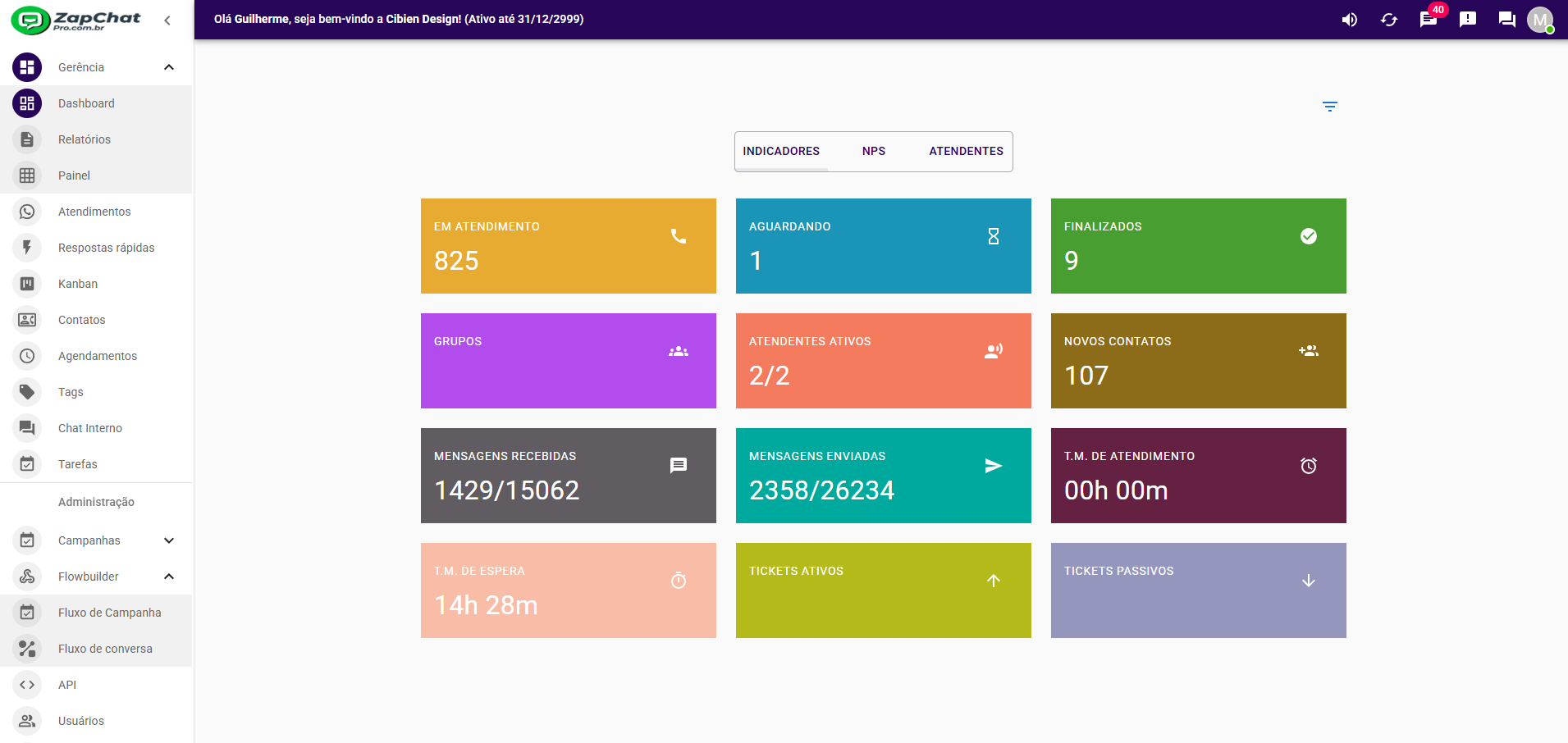Open the user profile avatar
Screen dimensions: 1568x743
point(1539,20)
